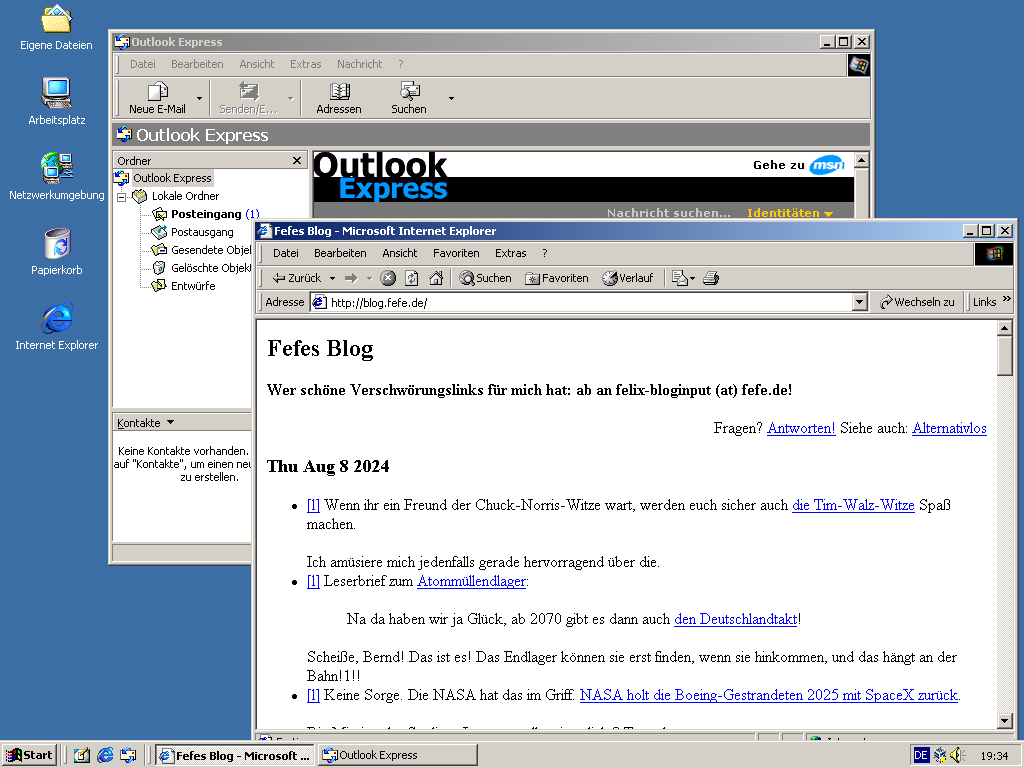Select Posteingang folder in Outlook Express

[206, 214]
